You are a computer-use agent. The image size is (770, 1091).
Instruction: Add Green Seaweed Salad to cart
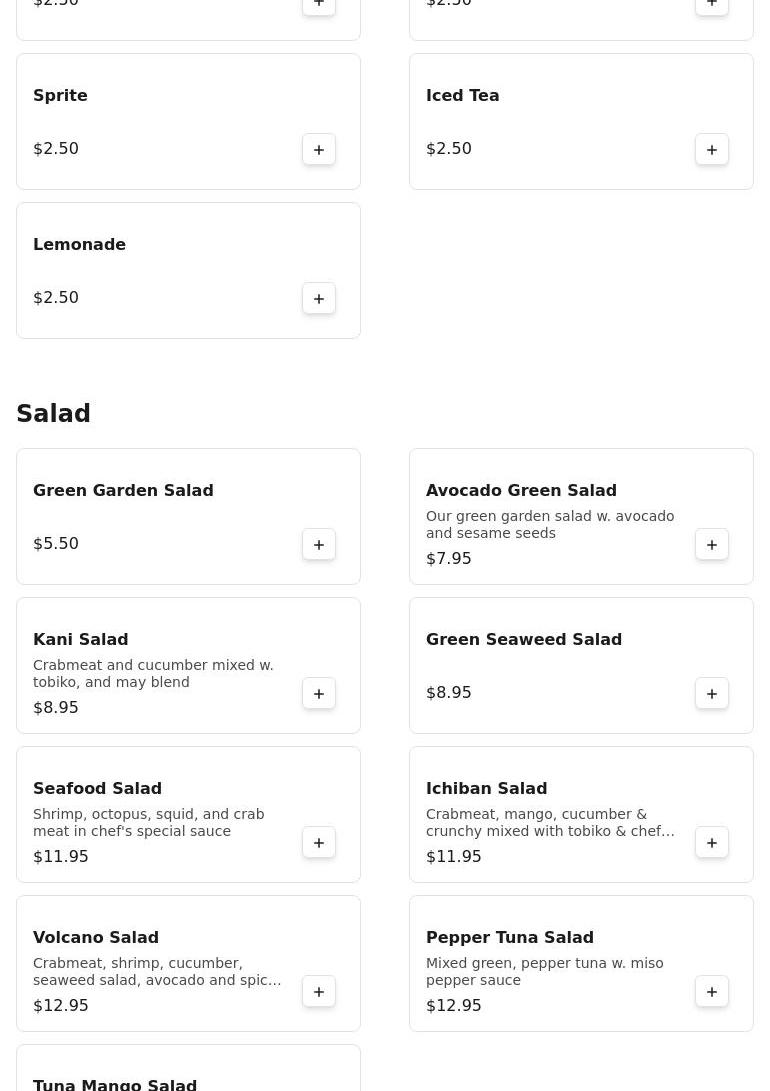pos(712,693)
